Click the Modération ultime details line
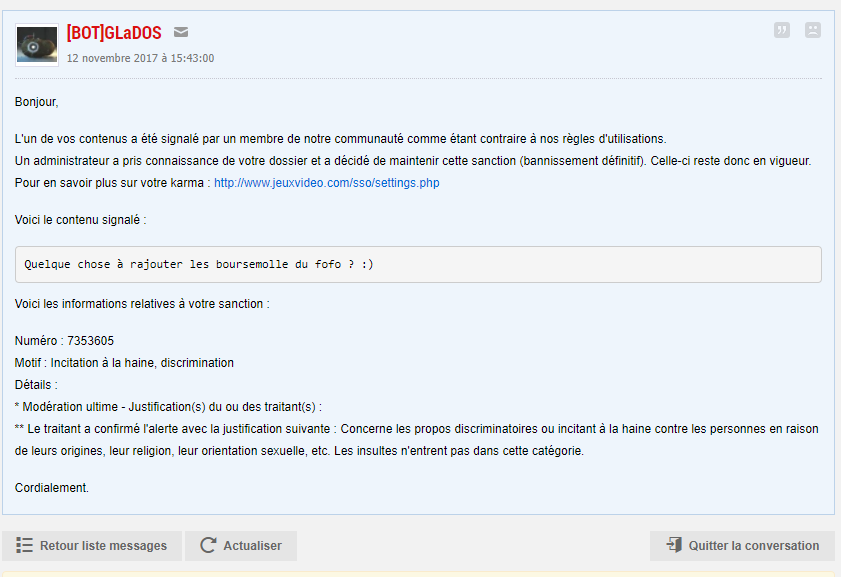 [168, 406]
